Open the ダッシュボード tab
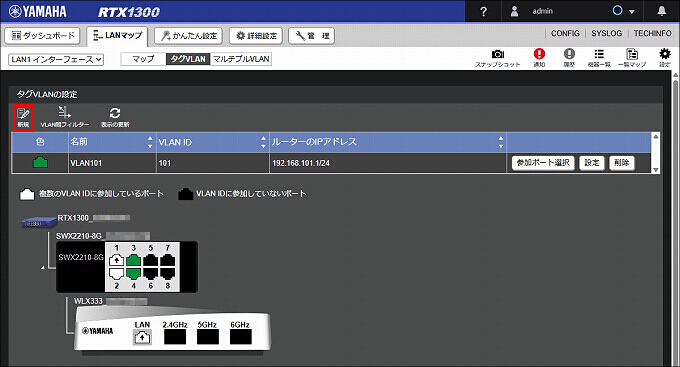Image resolution: width=680 pixels, height=367 pixels. [42, 36]
